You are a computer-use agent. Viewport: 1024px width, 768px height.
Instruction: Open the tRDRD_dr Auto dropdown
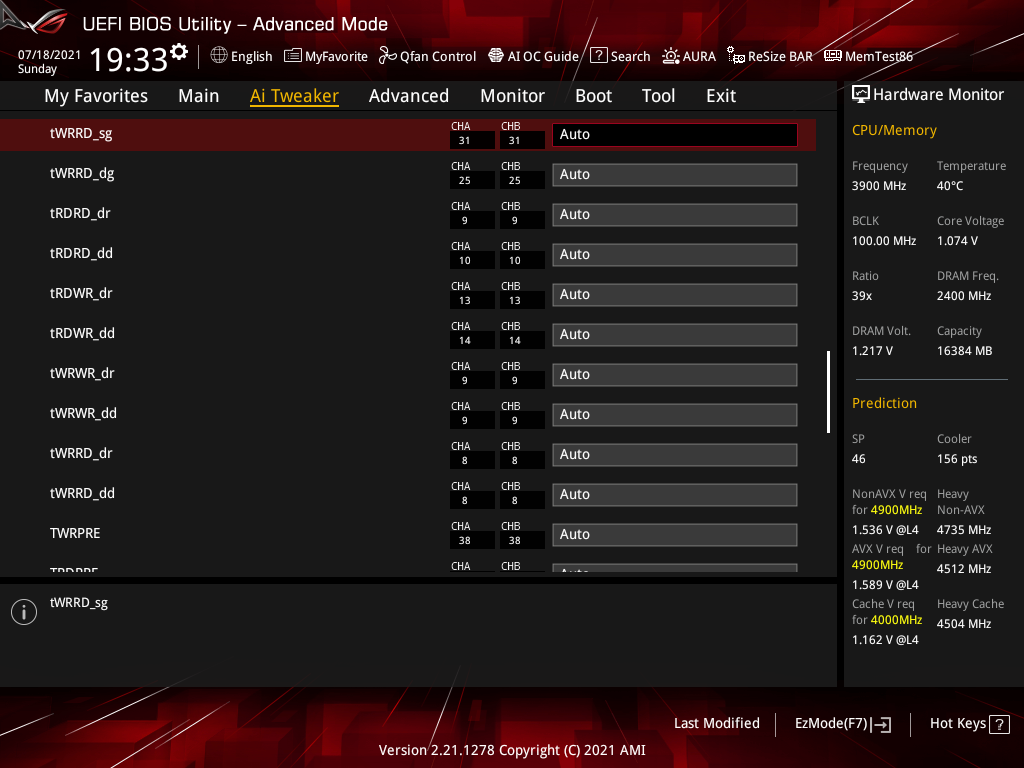pyautogui.click(x=674, y=214)
